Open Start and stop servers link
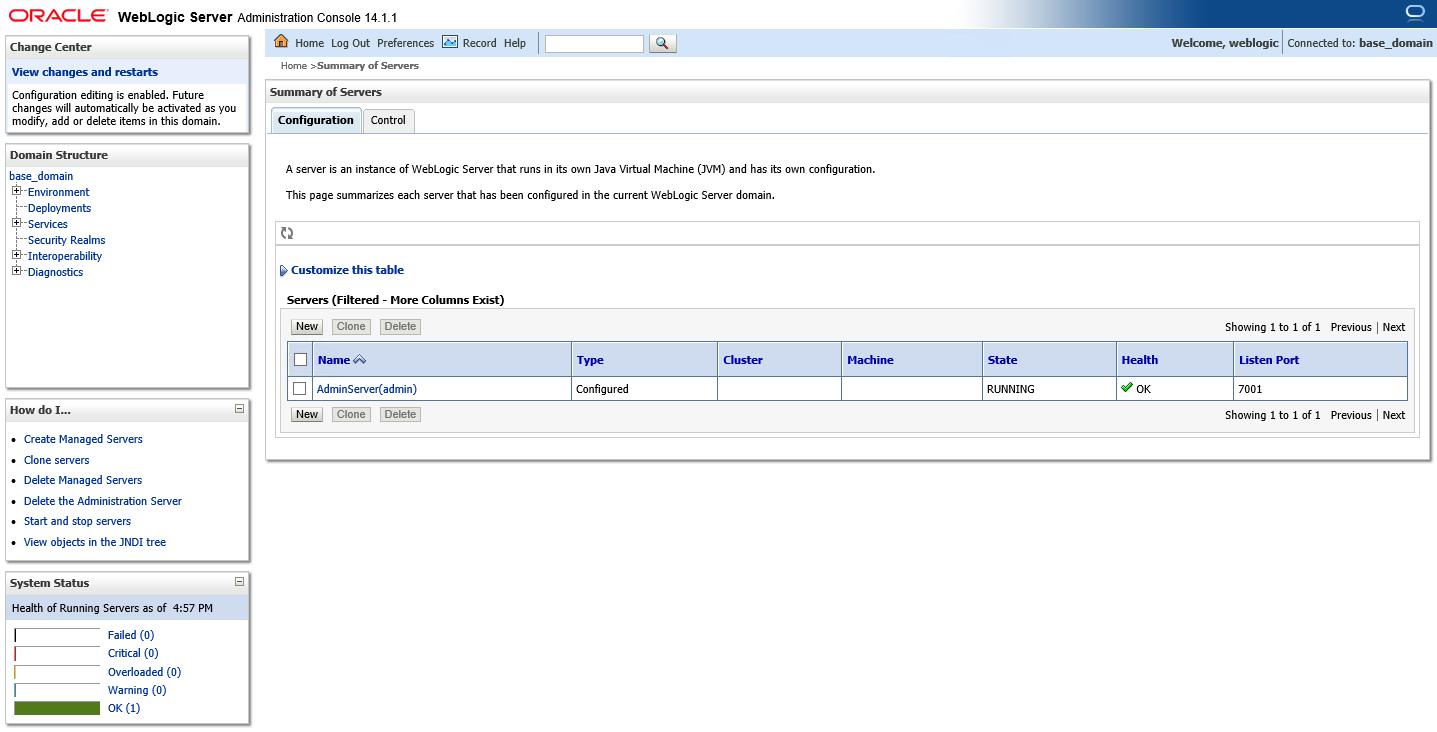This screenshot has height=732, width=1437. pos(77,521)
